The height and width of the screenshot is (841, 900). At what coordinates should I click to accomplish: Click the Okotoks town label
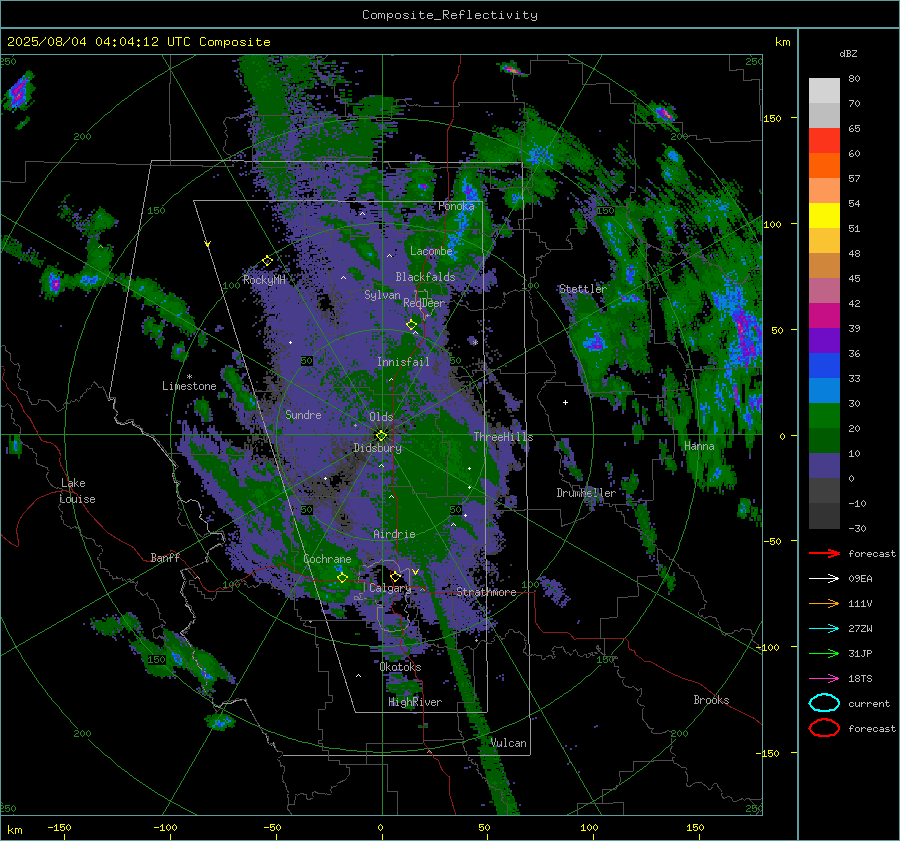point(400,667)
